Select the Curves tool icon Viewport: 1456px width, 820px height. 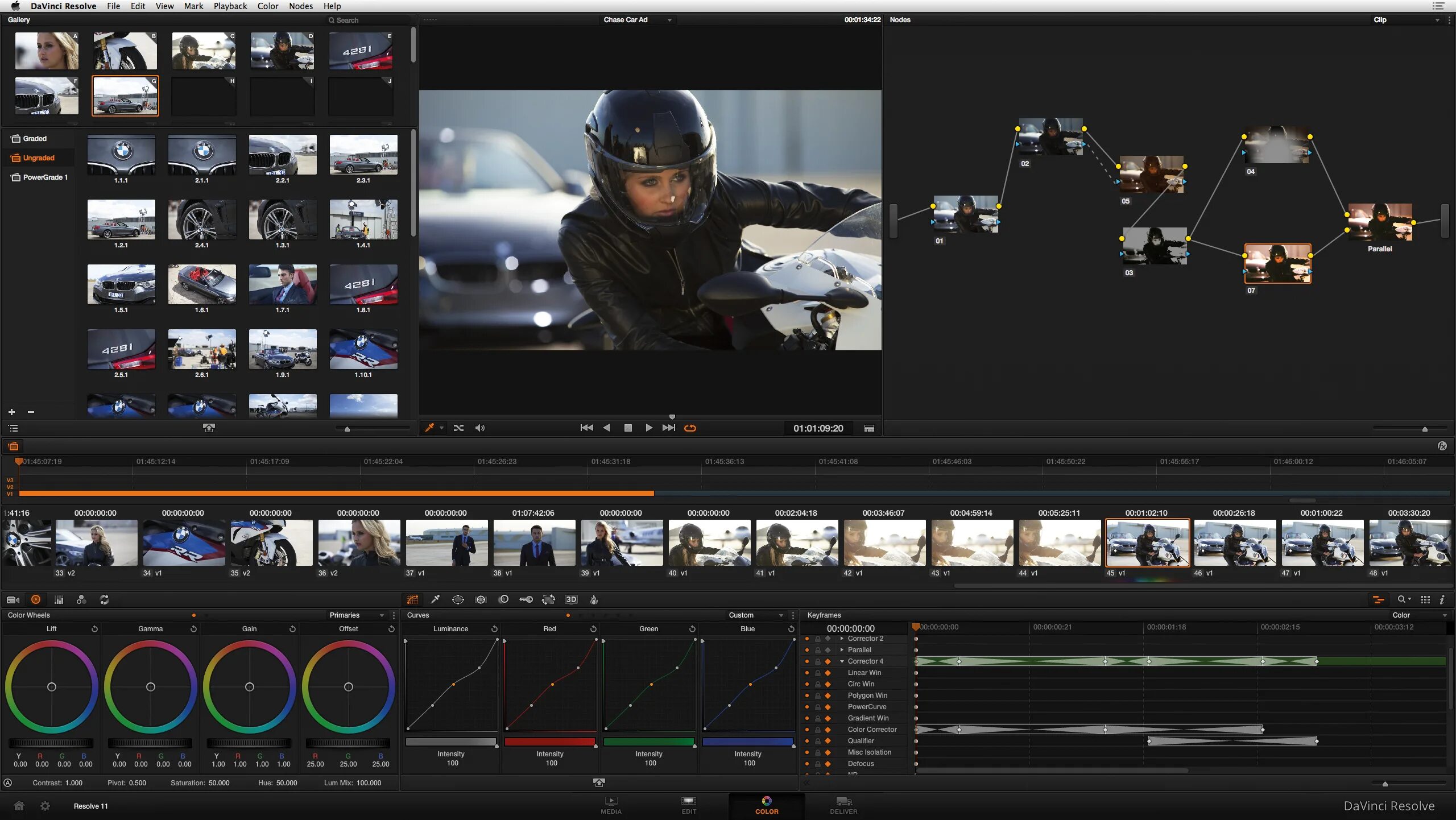point(414,599)
